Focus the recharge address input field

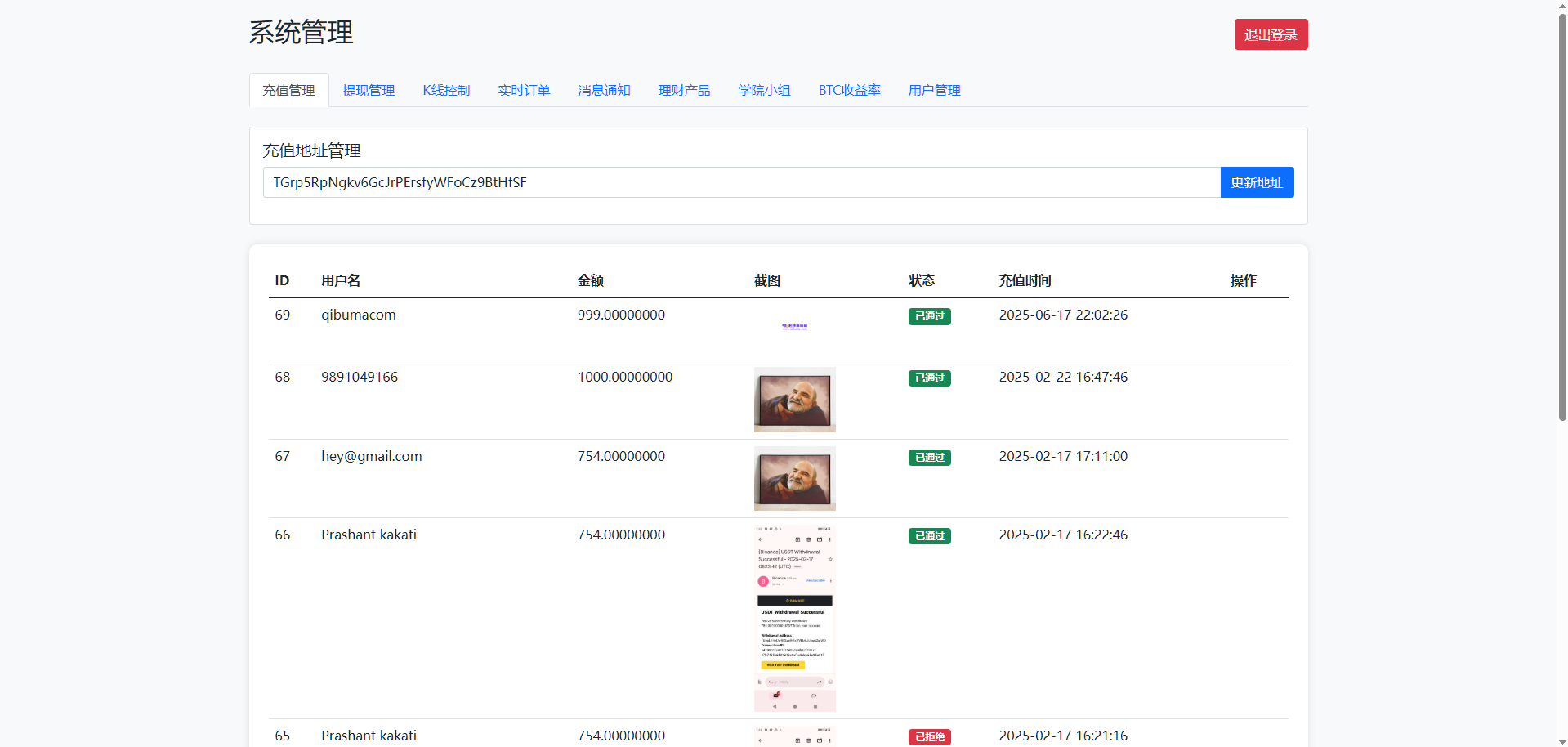740,182
